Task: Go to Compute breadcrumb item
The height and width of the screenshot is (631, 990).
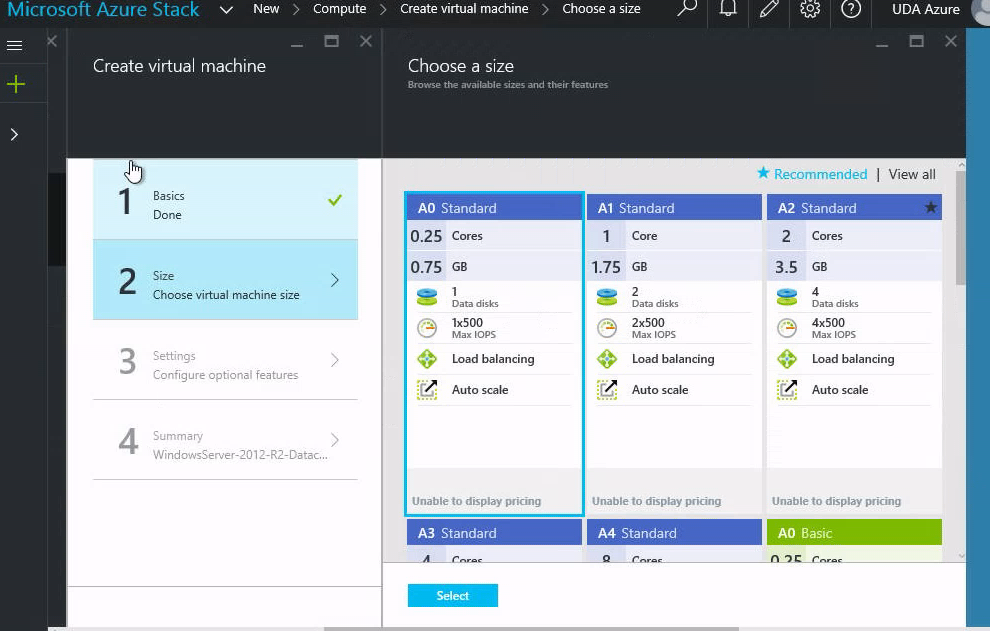Action: pyautogui.click(x=340, y=9)
